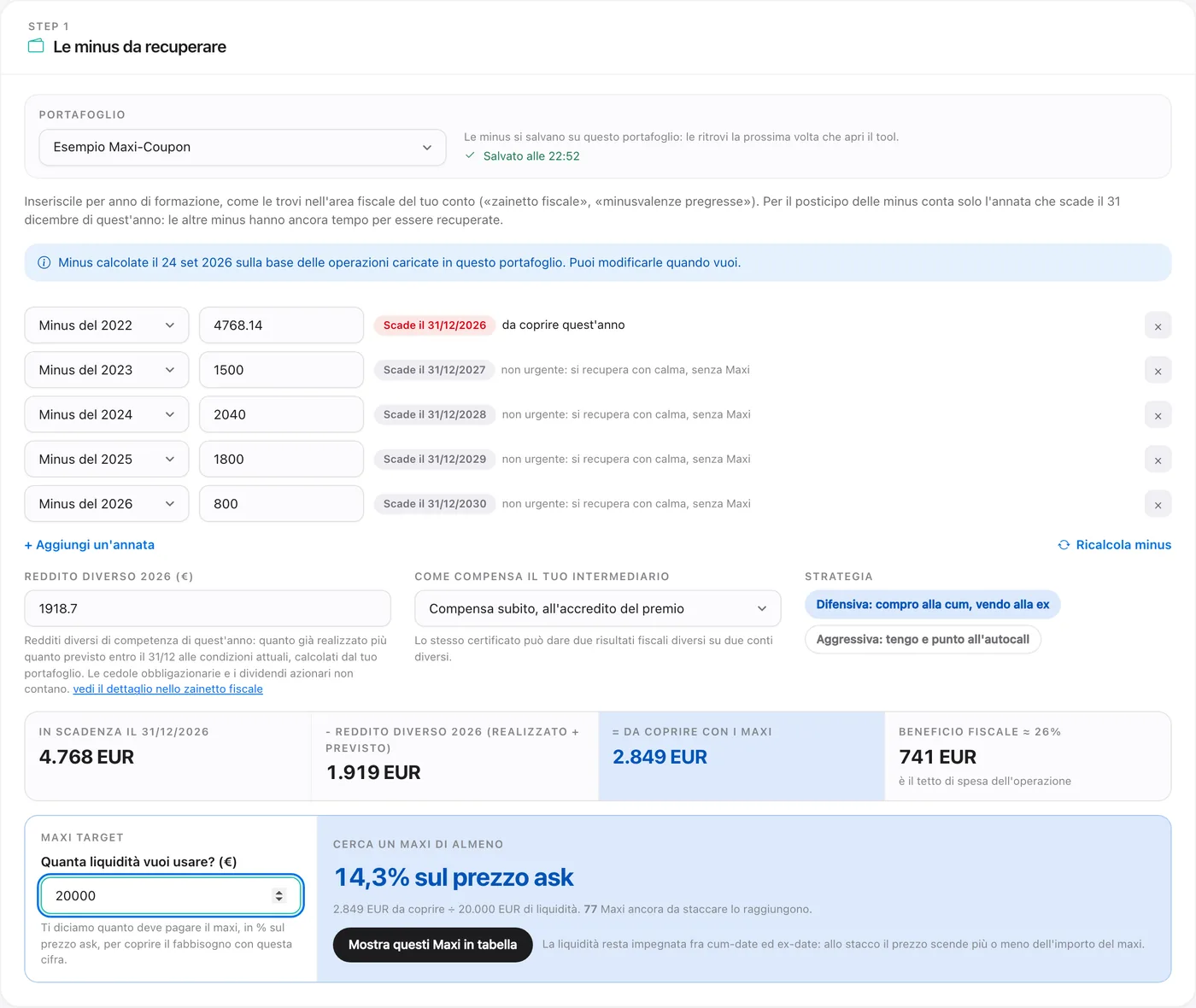Open the Minus del 2022 year dropdown

pyautogui.click(x=107, y=325)
